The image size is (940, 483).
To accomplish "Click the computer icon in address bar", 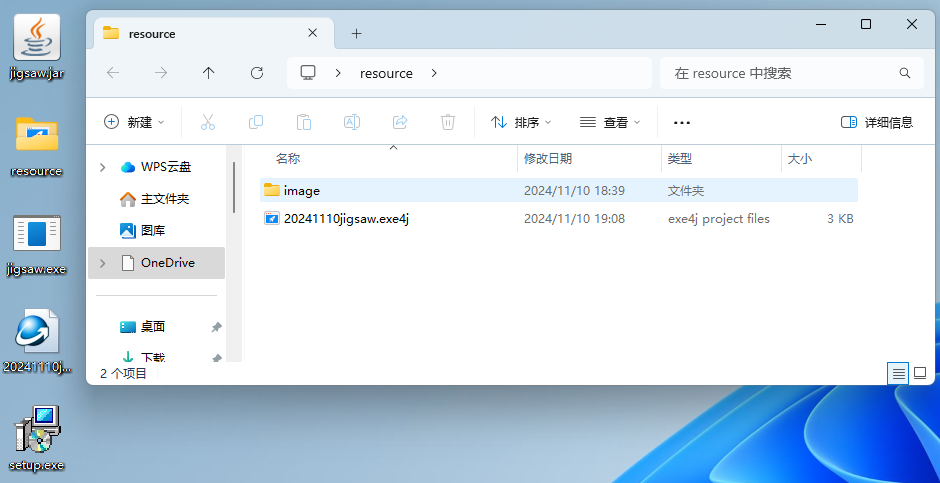I will click(308, 73).
